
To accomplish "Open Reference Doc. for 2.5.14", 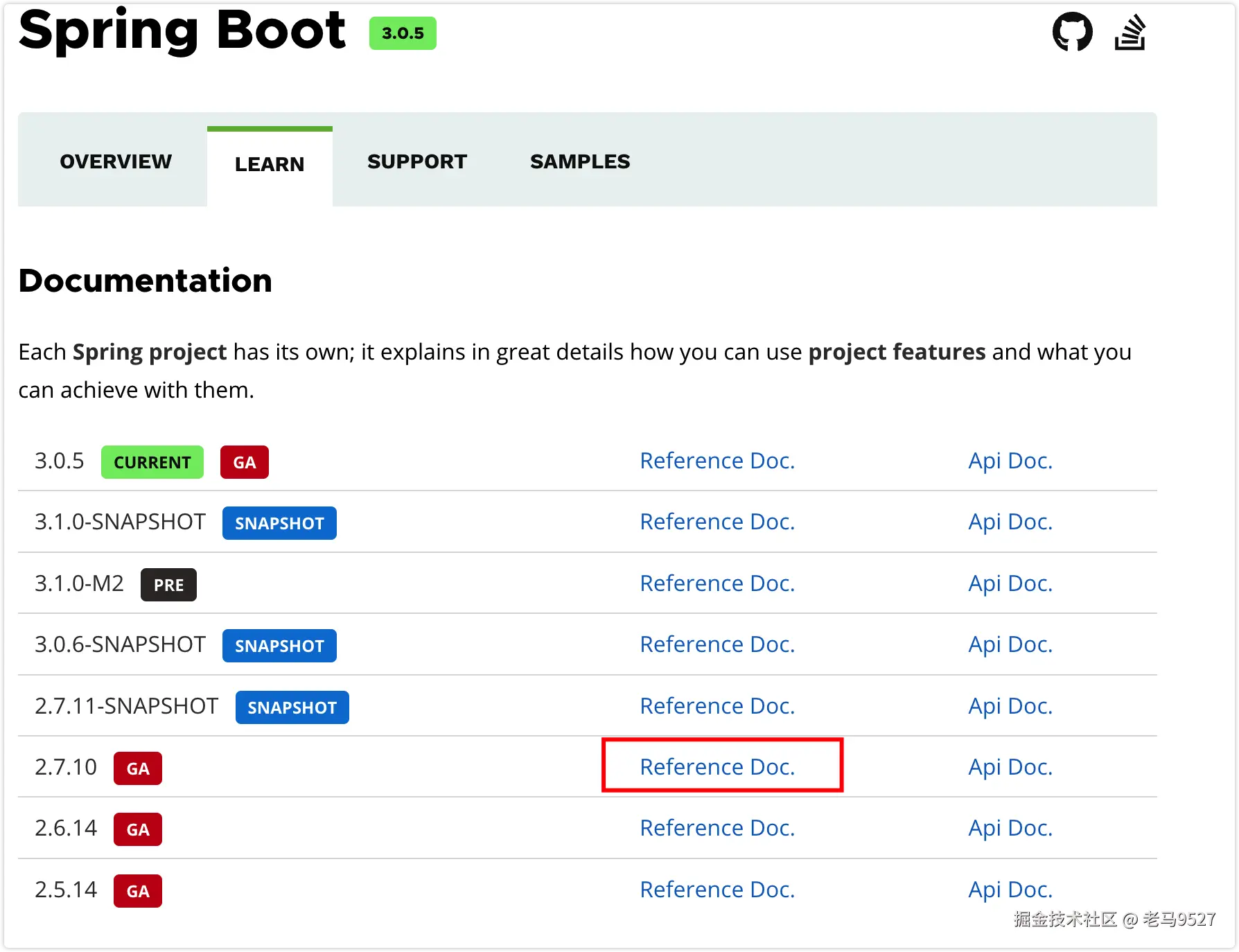I will pos(717,890).
